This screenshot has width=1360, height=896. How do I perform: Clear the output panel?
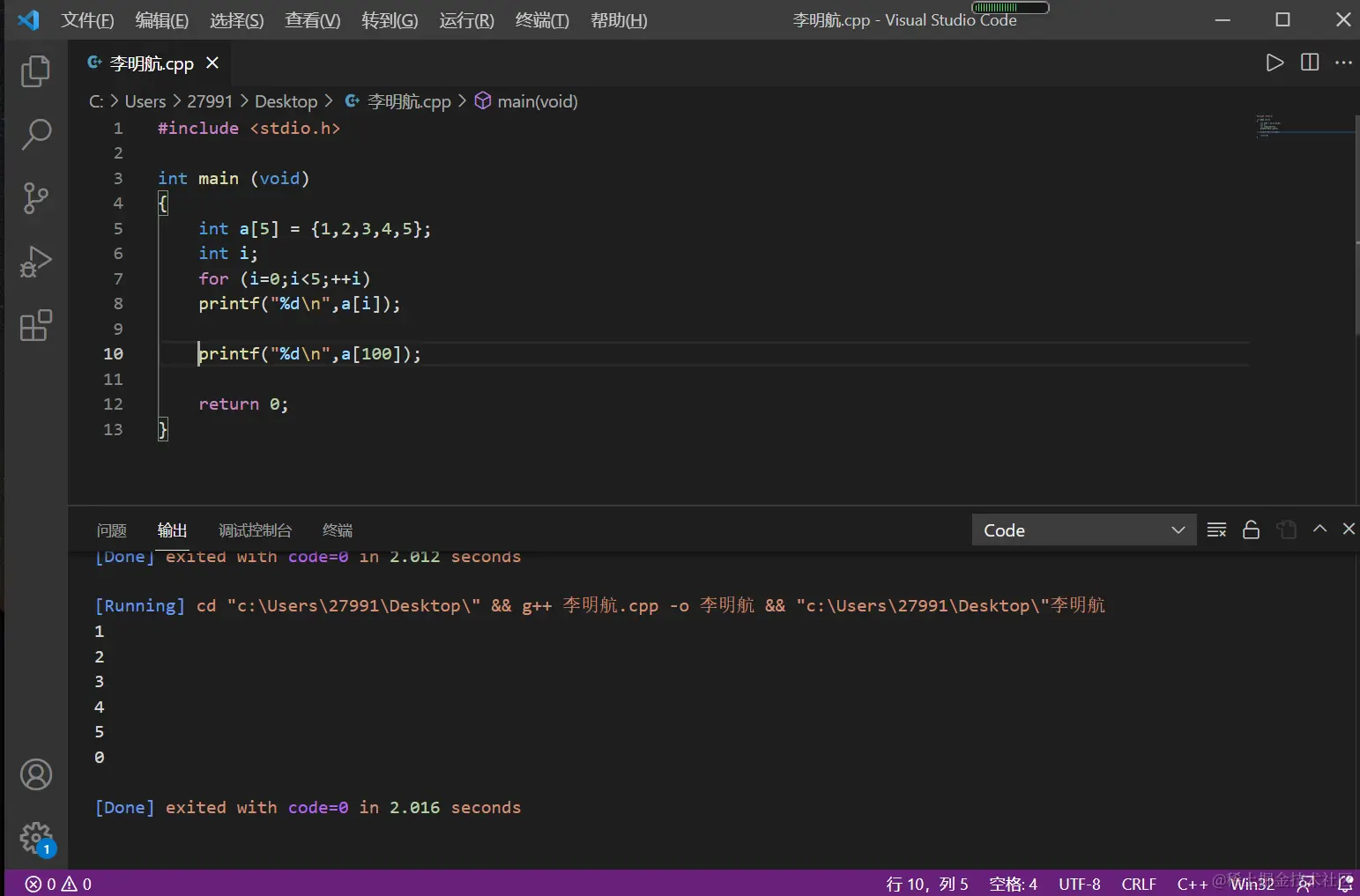[x=1216, y=529]
